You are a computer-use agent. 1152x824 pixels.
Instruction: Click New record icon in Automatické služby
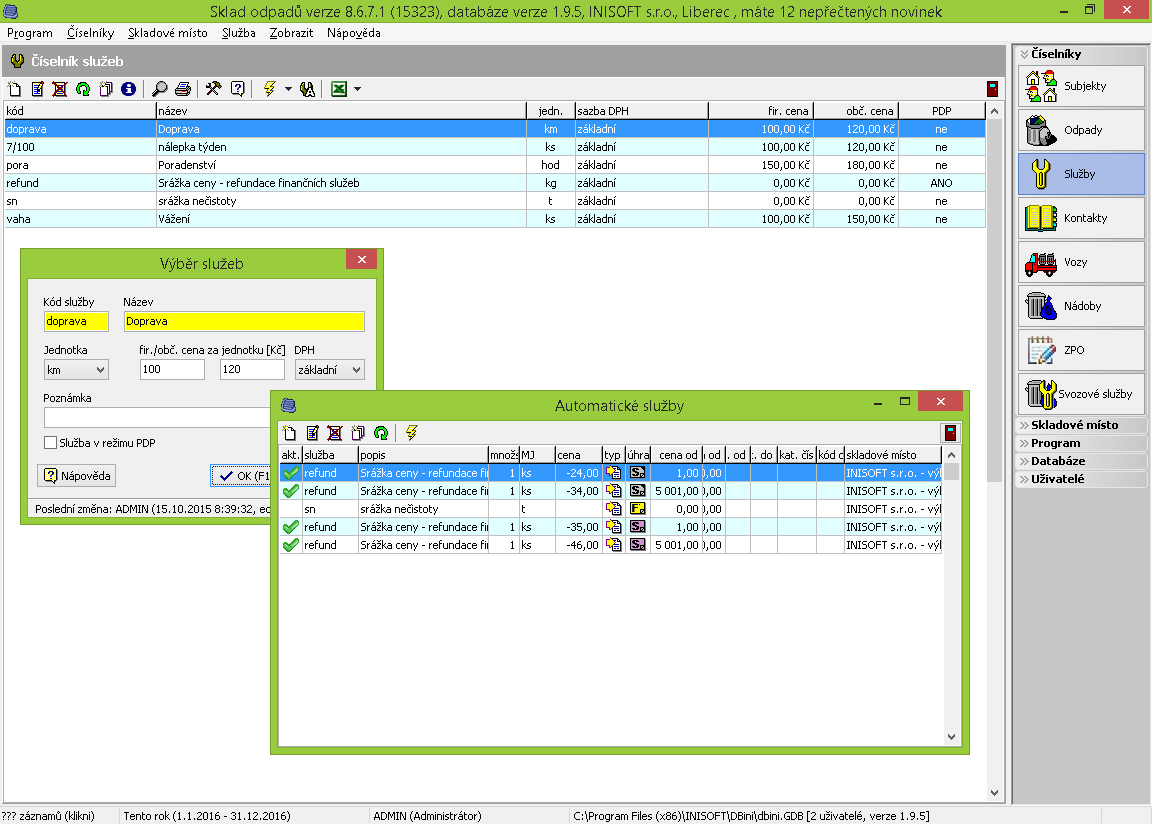click(289, 433)
